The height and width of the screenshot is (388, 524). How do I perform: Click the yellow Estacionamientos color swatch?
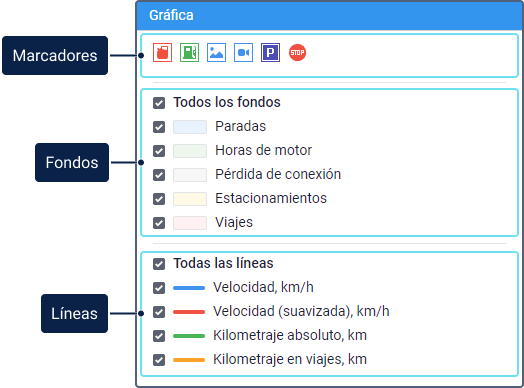pos(190,199)
